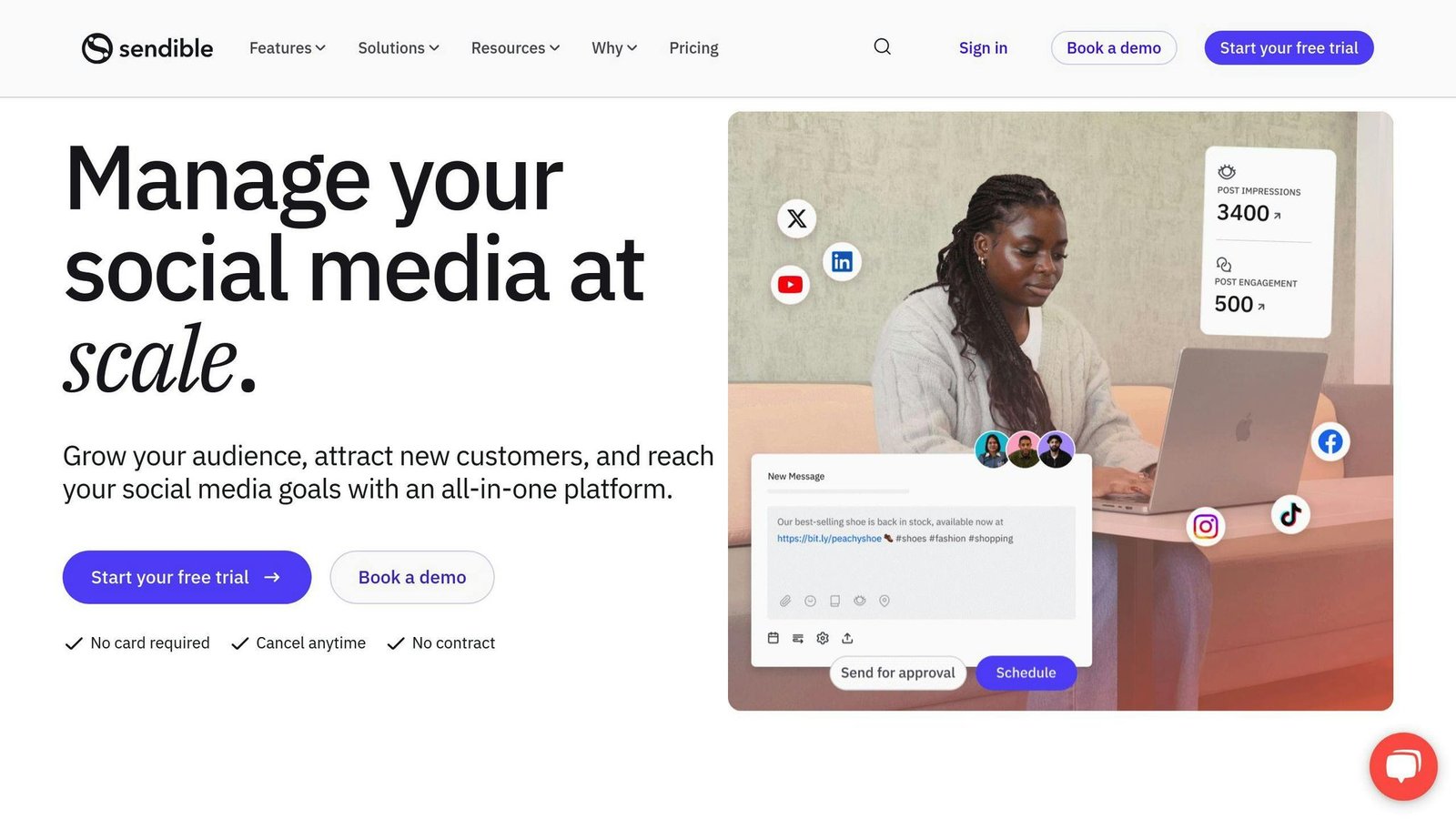The height and width of the screenshot is (819, 1456).
Task: Select the avatar with the teal background
Action: pyautogui.click(x=992, y=450)
